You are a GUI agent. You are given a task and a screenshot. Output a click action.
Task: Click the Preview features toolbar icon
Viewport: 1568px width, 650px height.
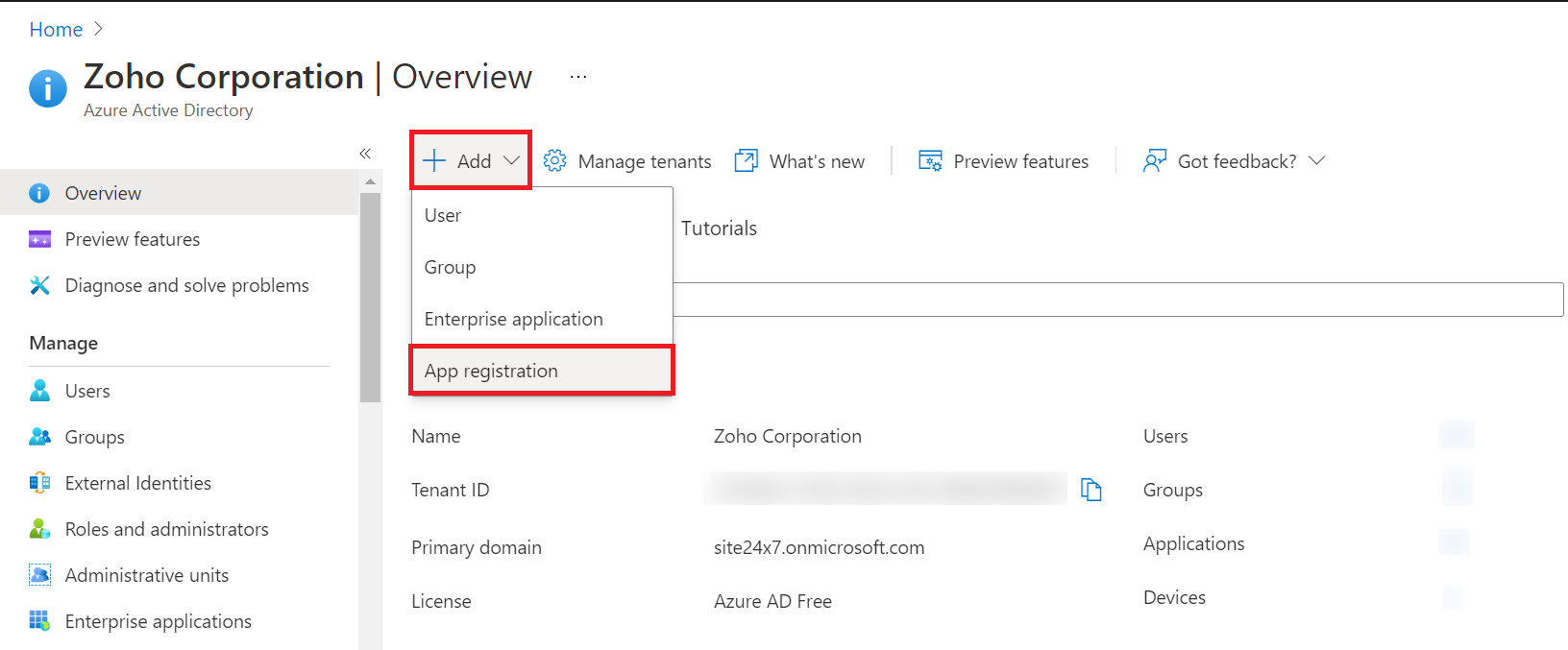click(930, 160)
